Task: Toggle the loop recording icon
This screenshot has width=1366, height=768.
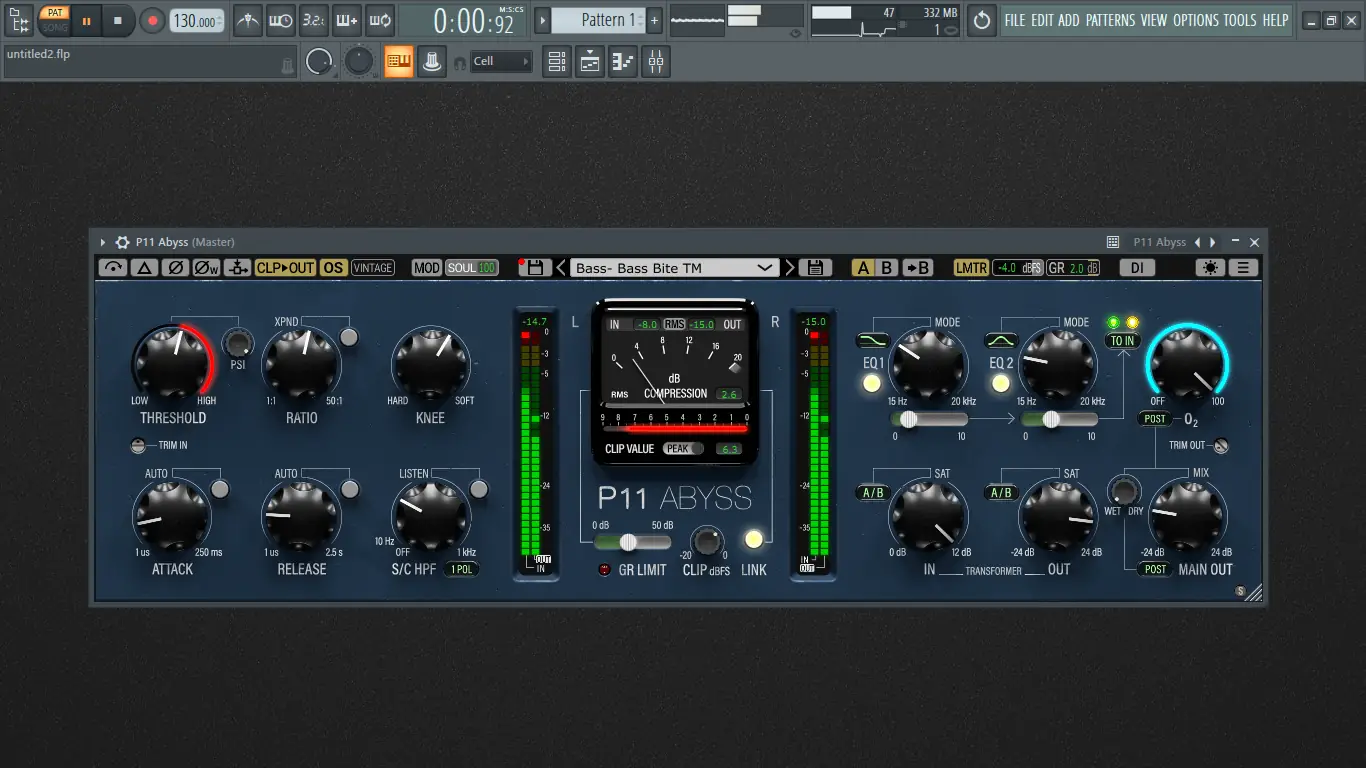Action: point(380,20)
